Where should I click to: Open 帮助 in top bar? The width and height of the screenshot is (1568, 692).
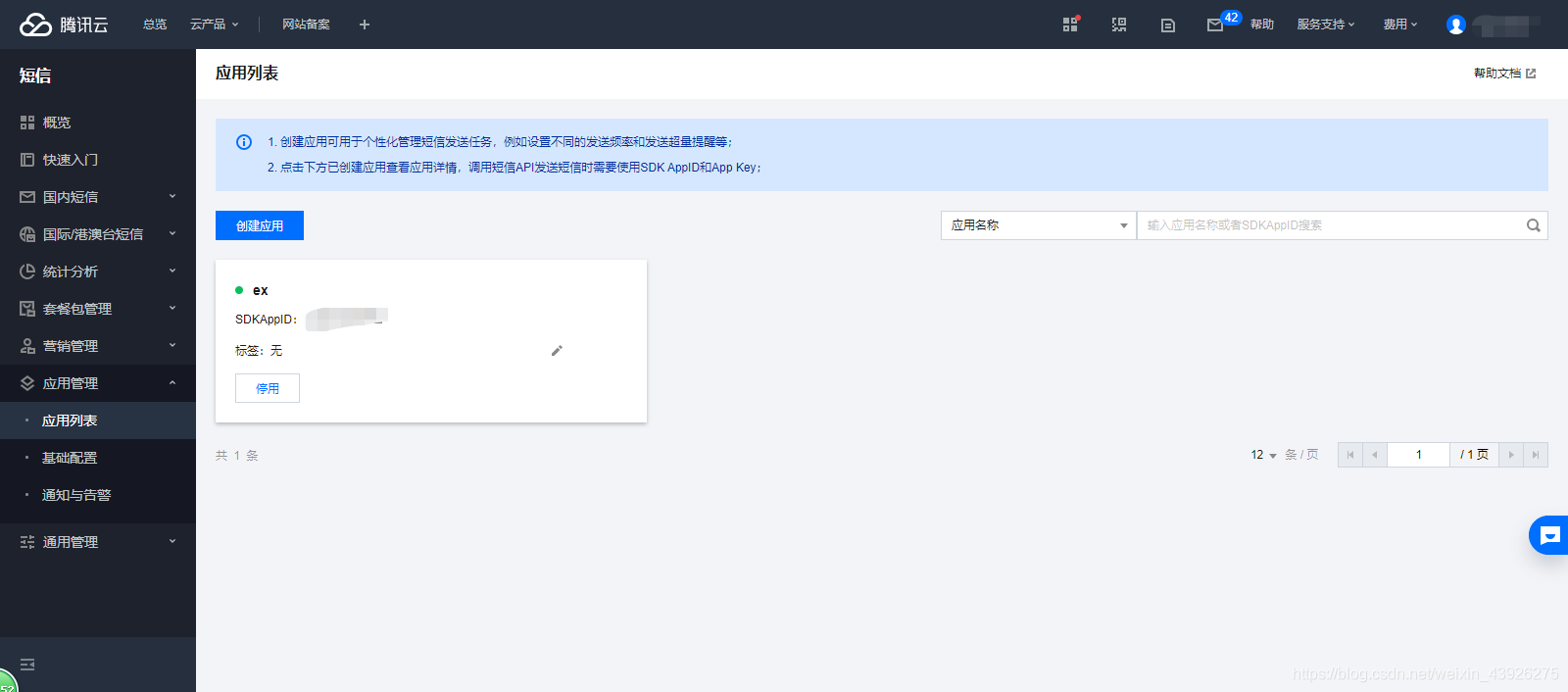[1262, 25]
